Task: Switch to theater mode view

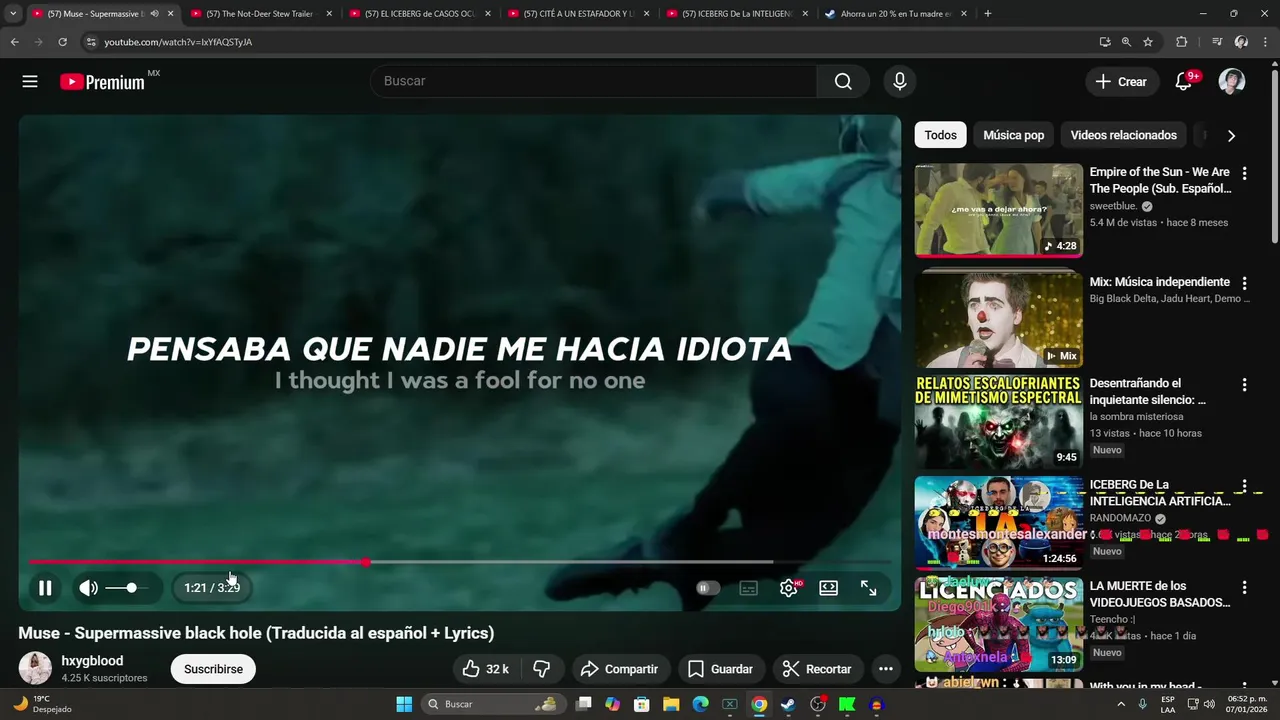Action: 828,588
